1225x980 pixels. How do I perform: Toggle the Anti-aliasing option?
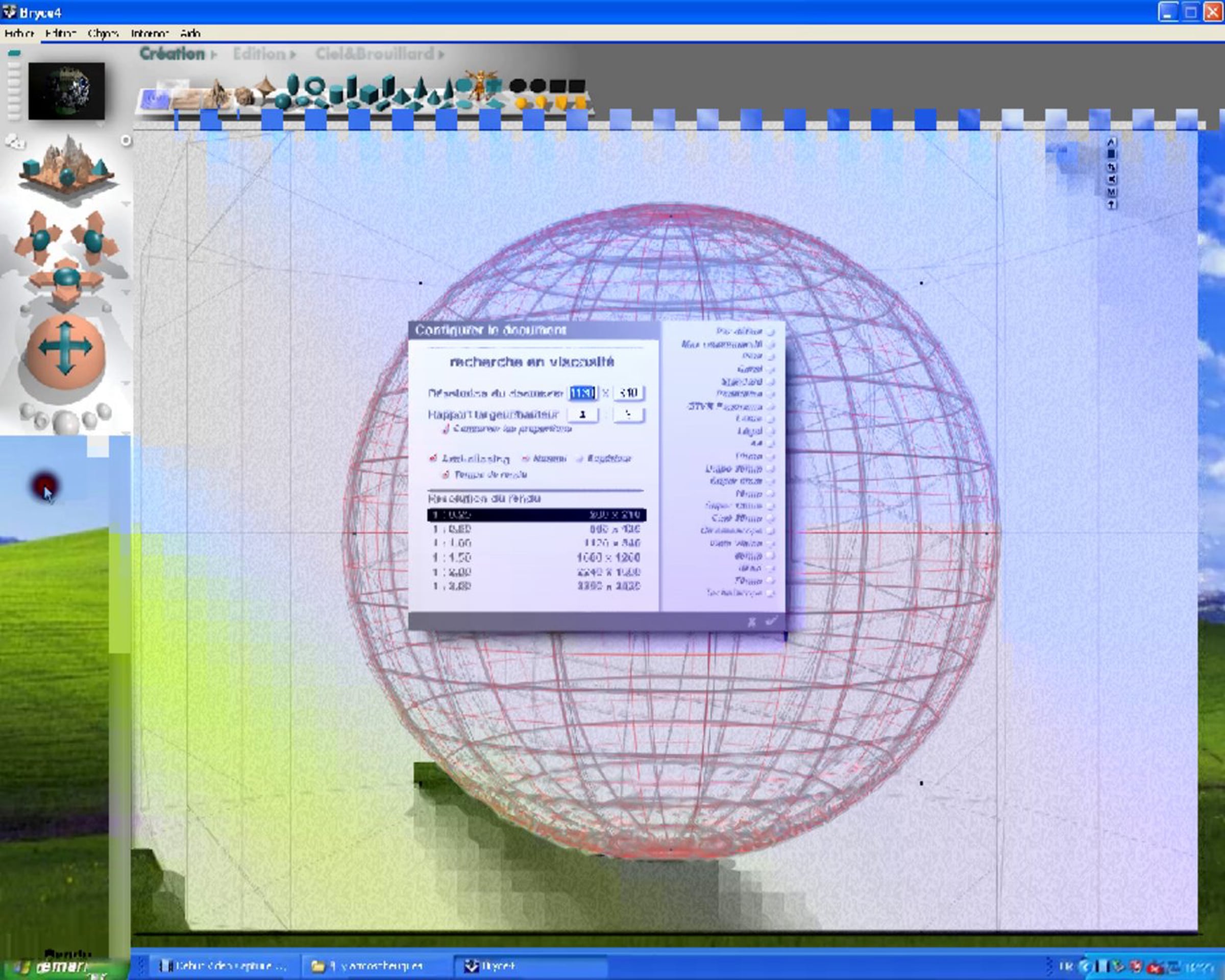click(433, 458)
